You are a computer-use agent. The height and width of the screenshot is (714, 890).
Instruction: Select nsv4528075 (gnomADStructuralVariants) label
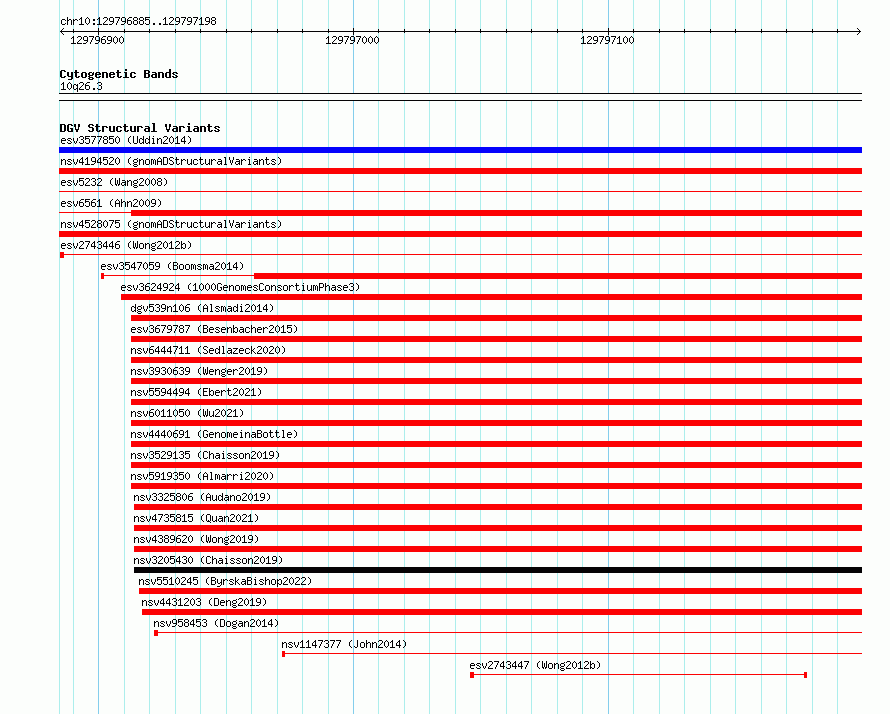(171, 224)
